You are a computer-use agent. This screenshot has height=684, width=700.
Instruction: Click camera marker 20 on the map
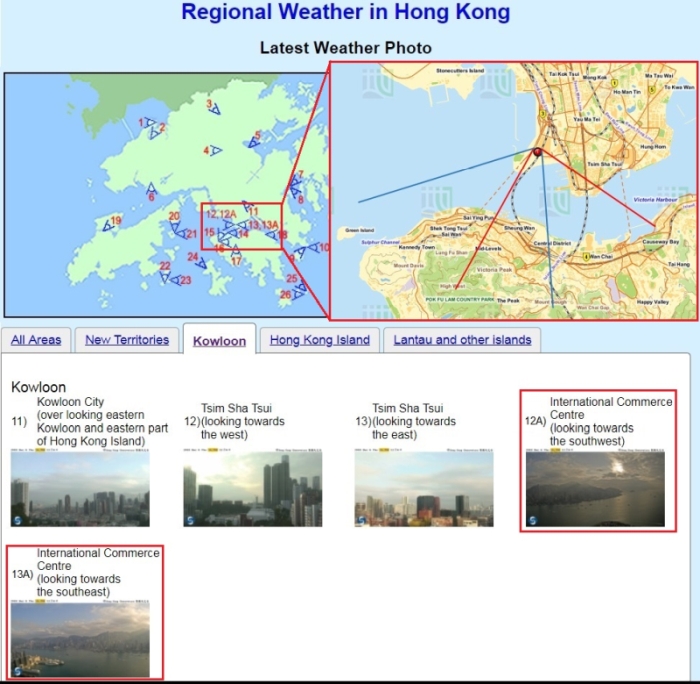[x=176, y=227]
